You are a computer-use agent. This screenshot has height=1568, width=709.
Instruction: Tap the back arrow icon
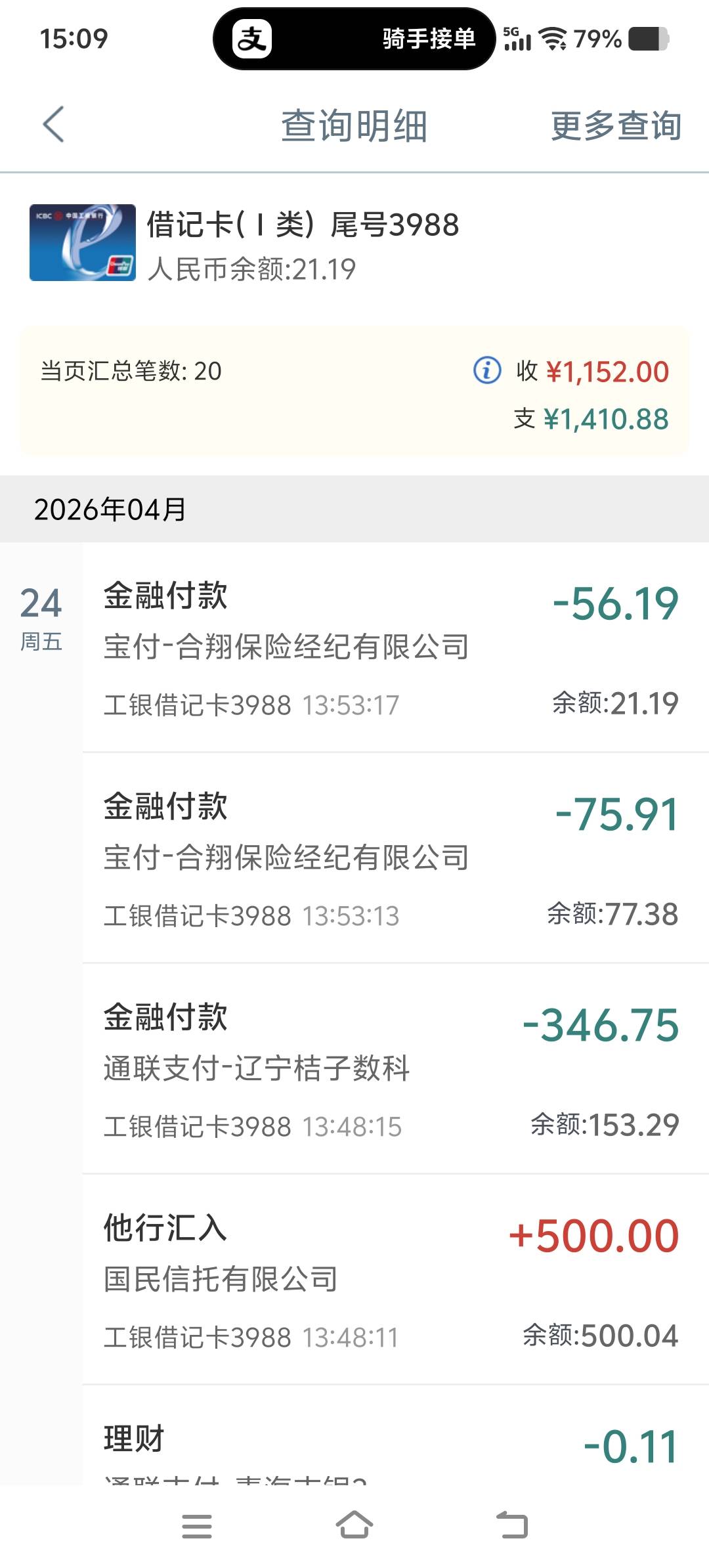pos(54,124)
